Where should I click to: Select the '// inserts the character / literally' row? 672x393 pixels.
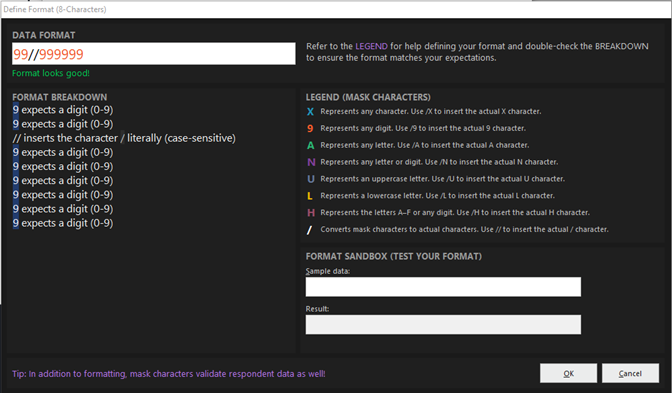click(124, 138)
